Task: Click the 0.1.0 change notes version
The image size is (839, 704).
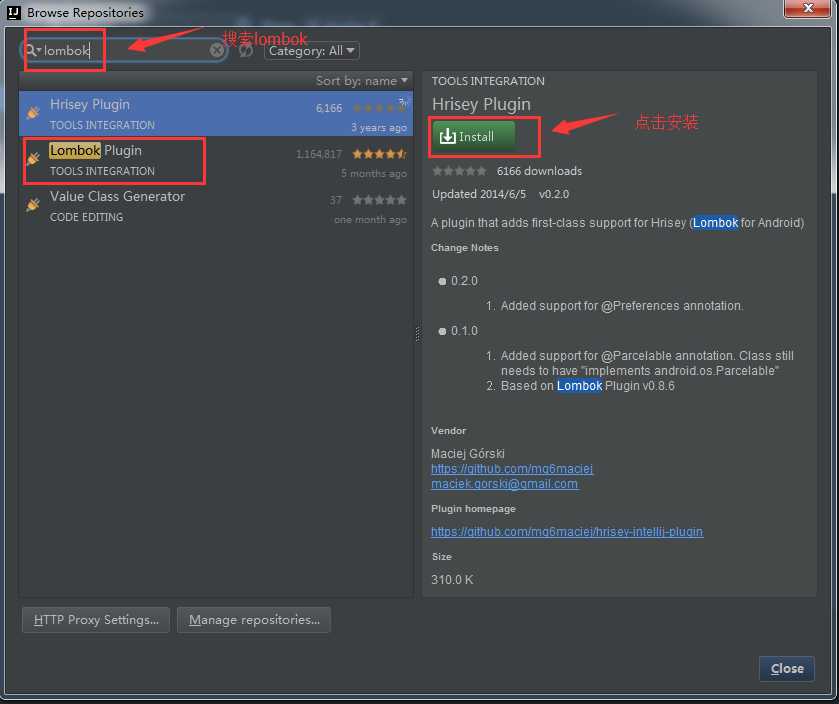Action: 464,331
